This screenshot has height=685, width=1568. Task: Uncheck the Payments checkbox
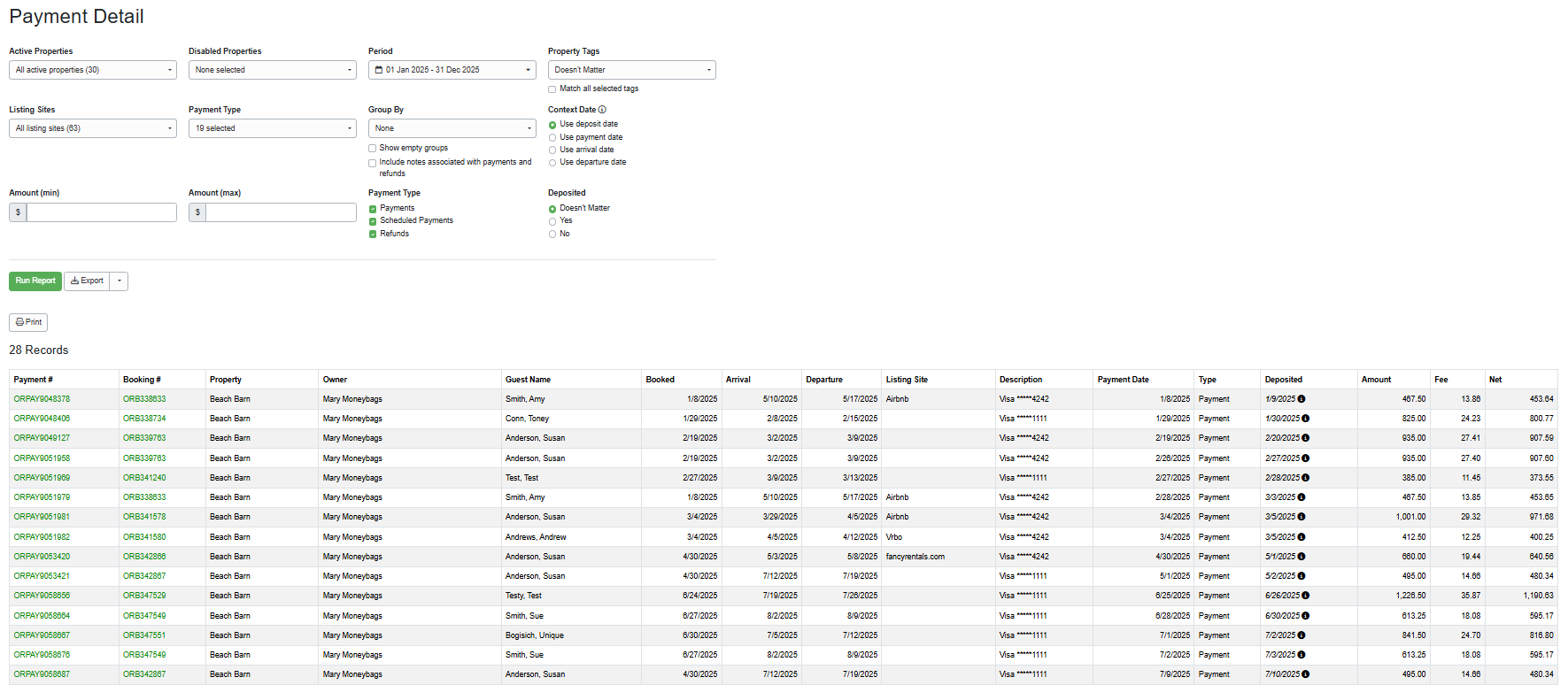click(x=373, y=209)
